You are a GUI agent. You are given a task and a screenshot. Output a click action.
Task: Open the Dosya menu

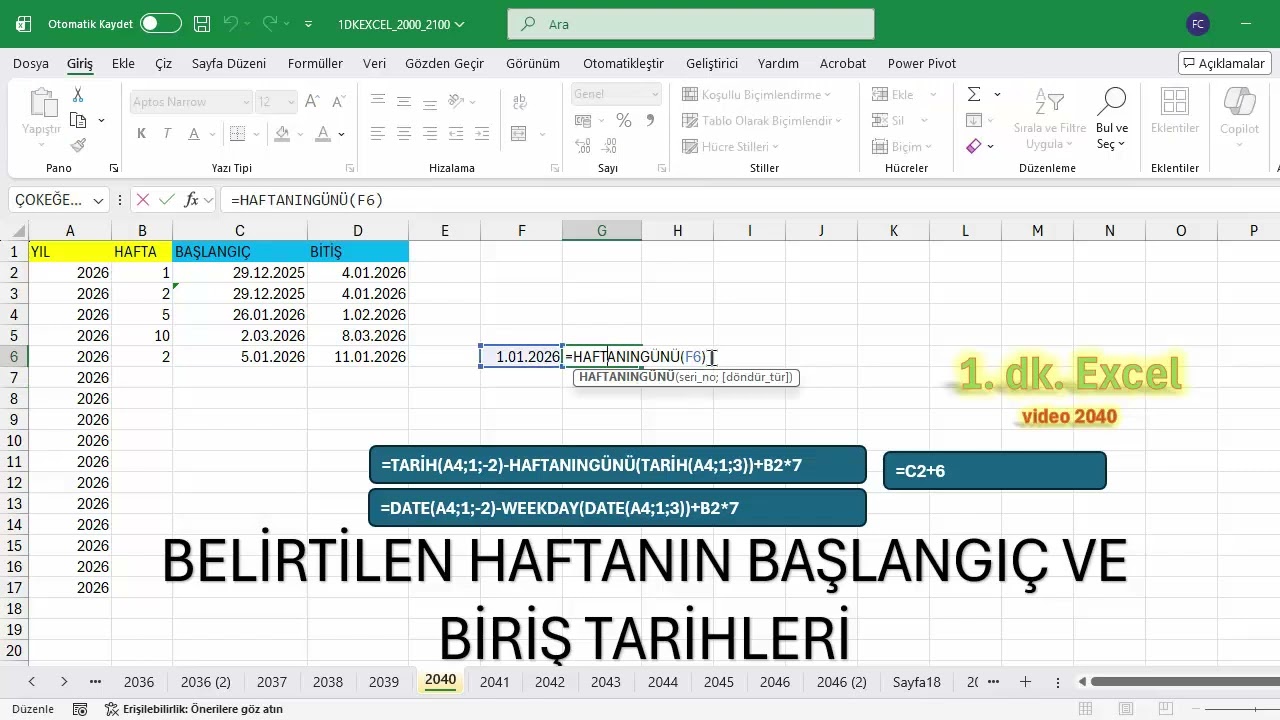click(x=31, y=63)
